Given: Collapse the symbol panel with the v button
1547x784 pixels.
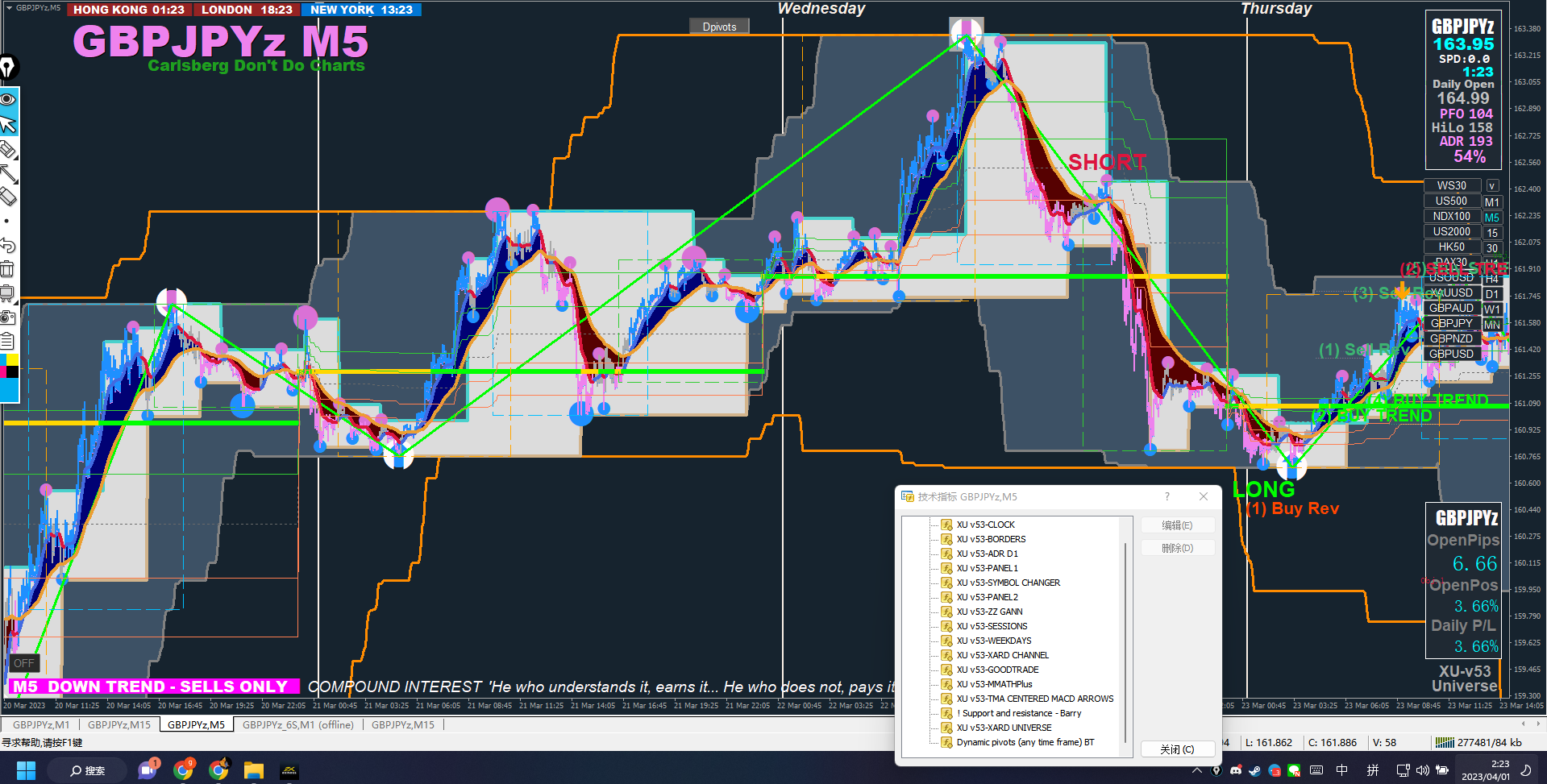Looking at the screenshot, I should coord(1492,186).
